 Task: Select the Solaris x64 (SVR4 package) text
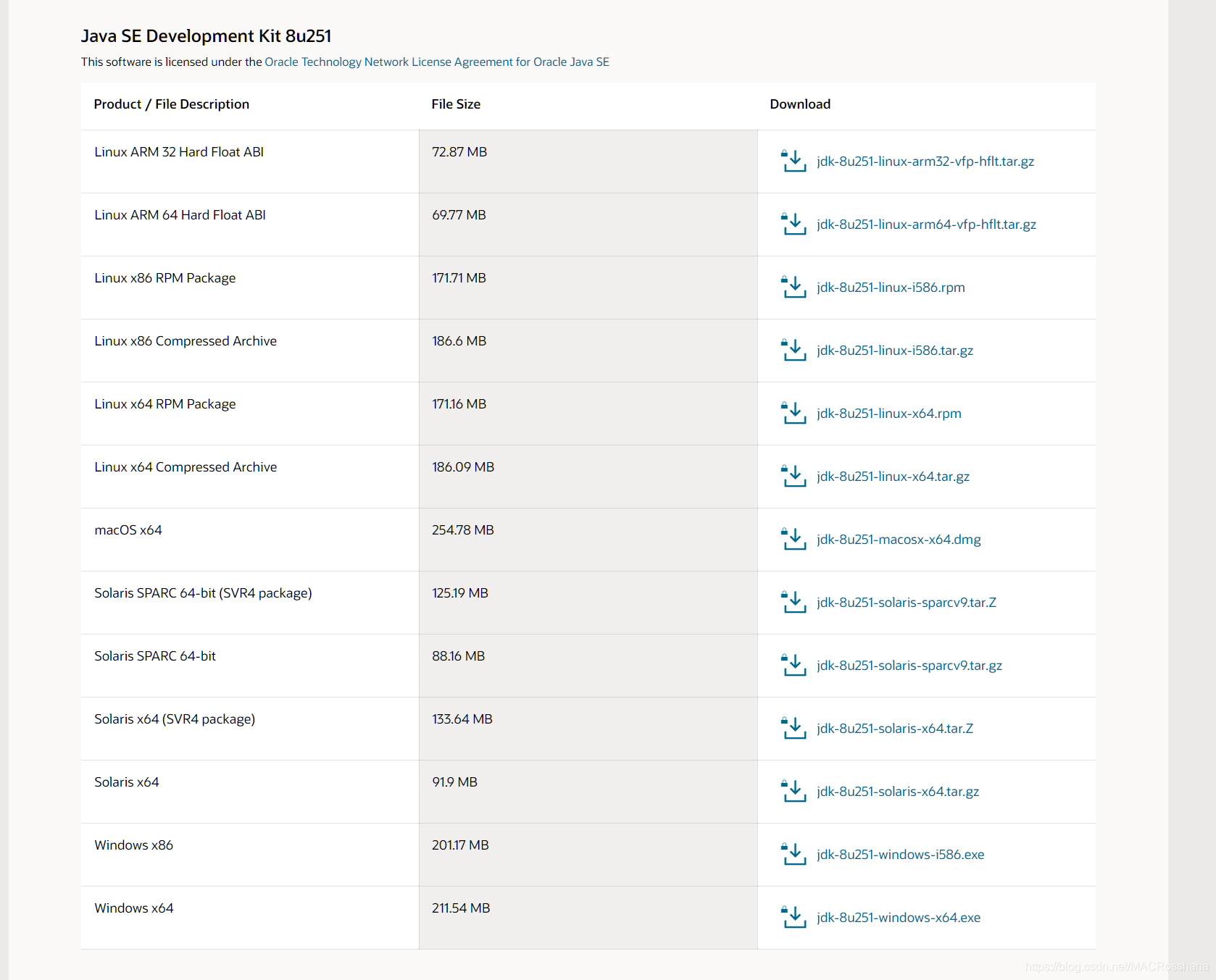(175, 719)
